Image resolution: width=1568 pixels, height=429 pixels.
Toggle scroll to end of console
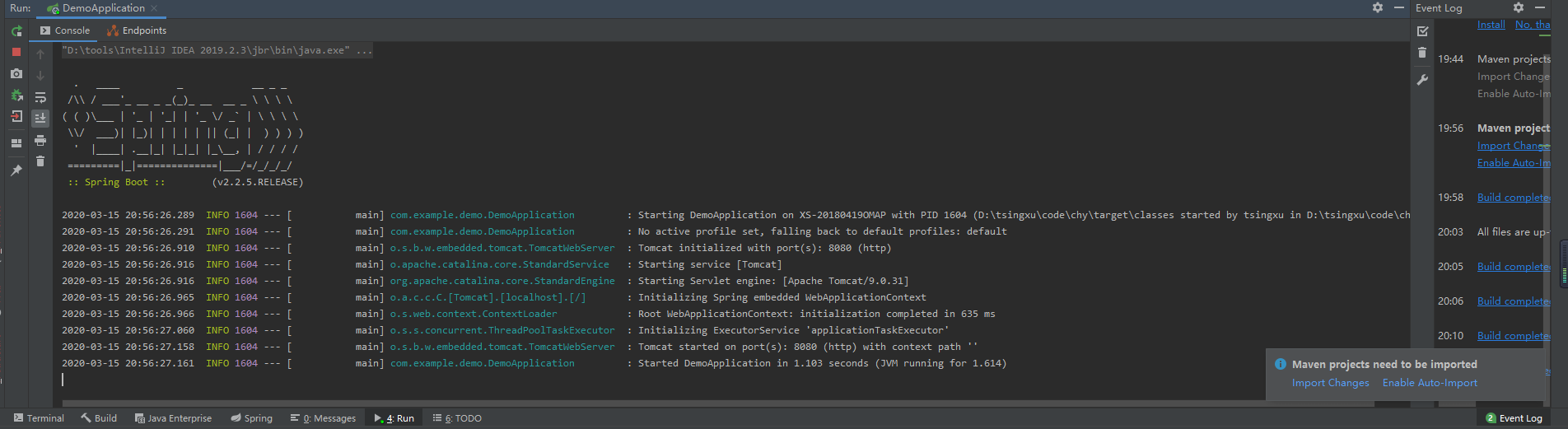40,119
